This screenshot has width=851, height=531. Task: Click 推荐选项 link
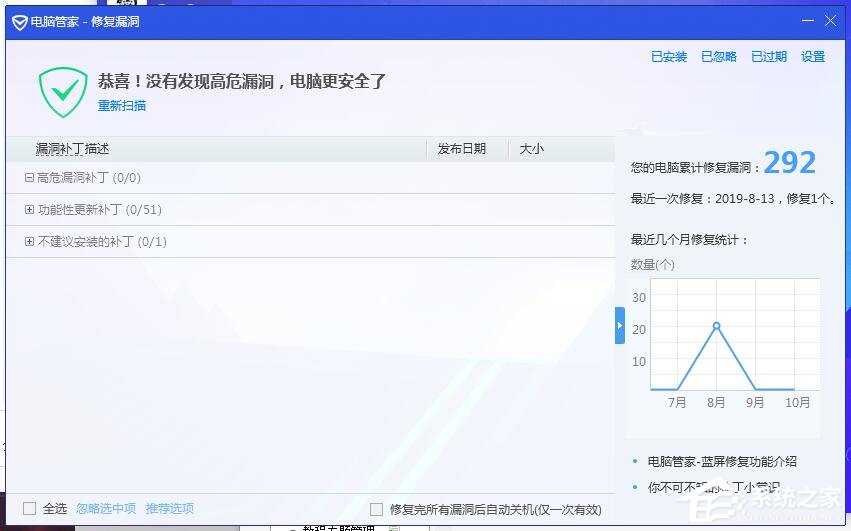tap(170, 508)
